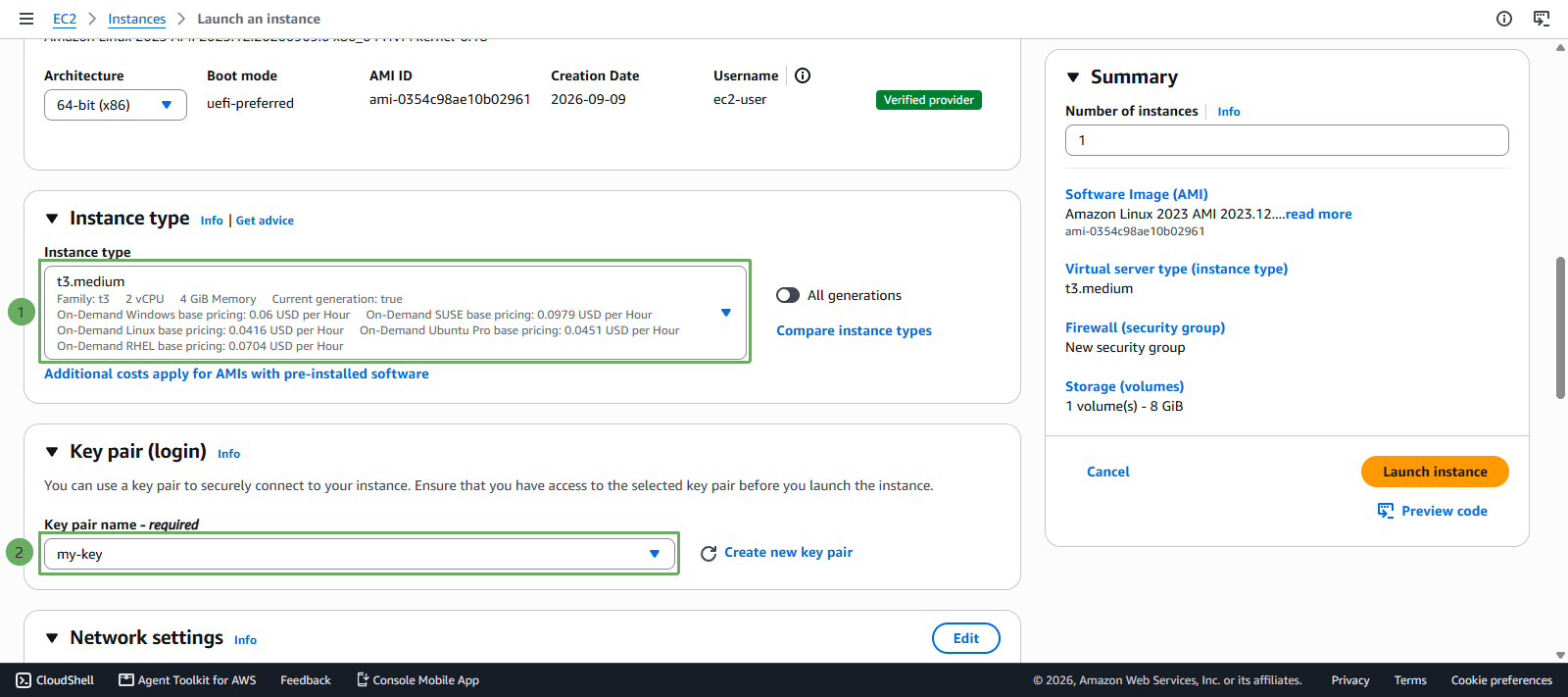
Task: Click Firewall (security group) link
Action: [1145, 327]
